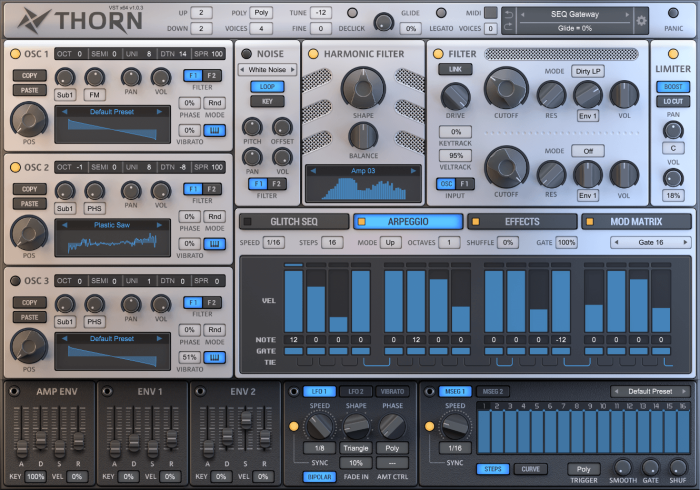Select previous White Noise type arrow
Screen dimensions: 700x490
tap(242, 70)
